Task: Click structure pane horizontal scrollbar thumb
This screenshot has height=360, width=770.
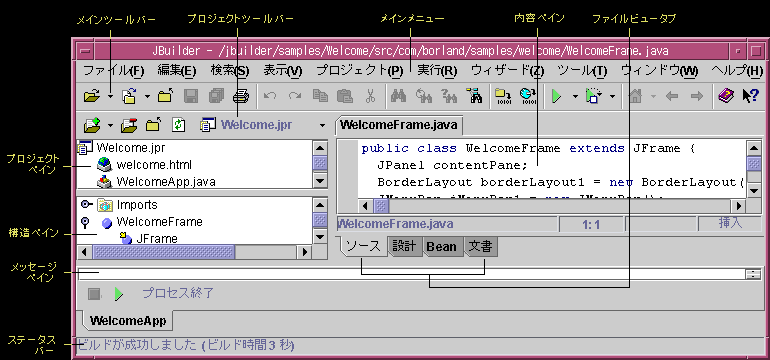Action: tap(164, 252)
